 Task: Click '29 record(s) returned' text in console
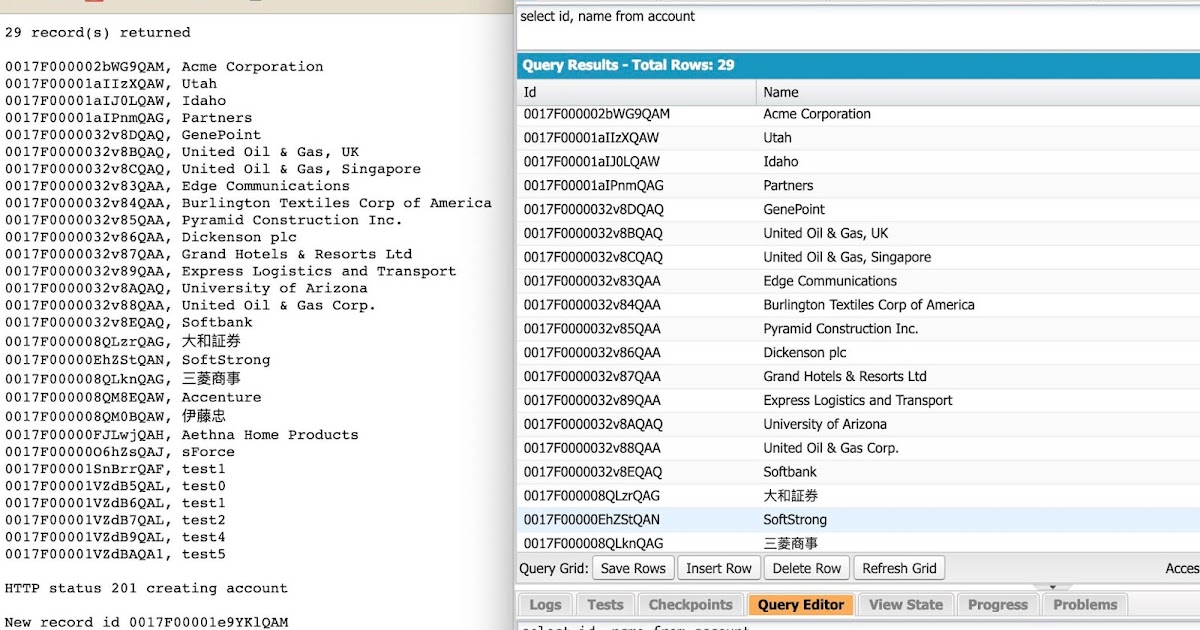point(98,33)
